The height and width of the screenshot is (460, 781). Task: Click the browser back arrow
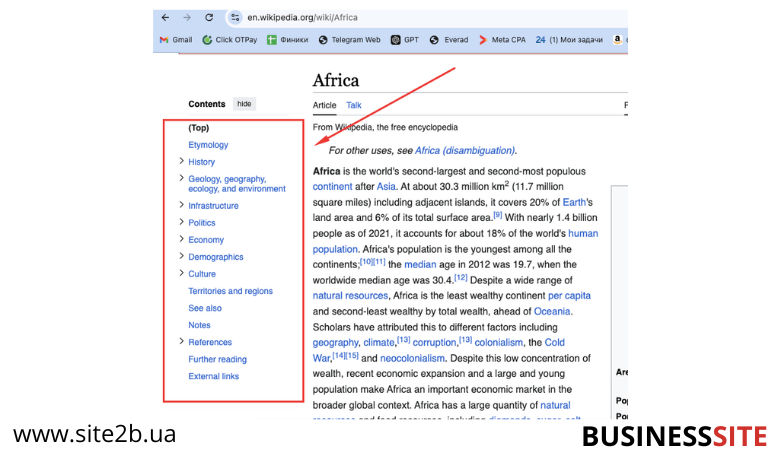165,17
